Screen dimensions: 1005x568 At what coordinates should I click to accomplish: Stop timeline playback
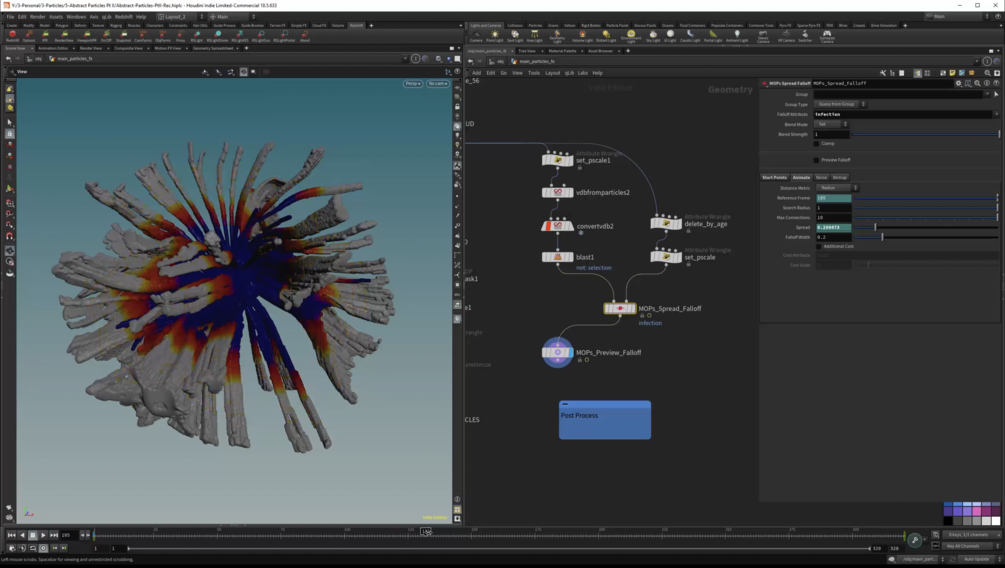tap(33, 535)
